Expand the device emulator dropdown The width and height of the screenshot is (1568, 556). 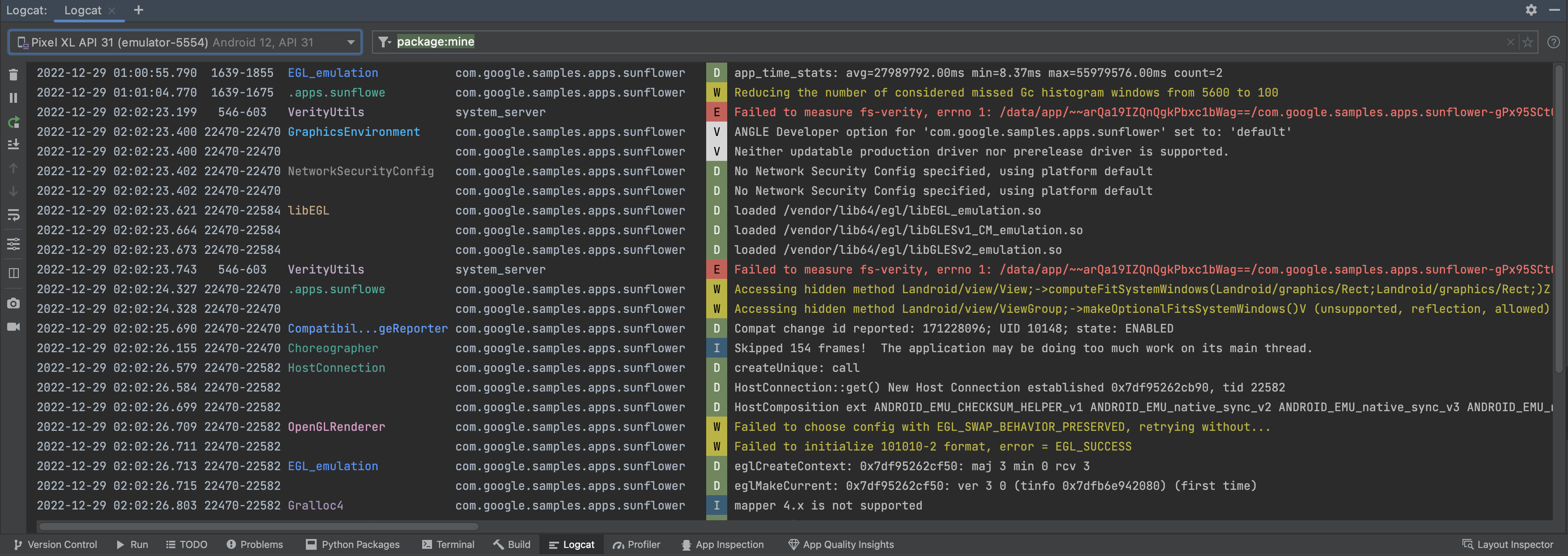pos(349,42)
